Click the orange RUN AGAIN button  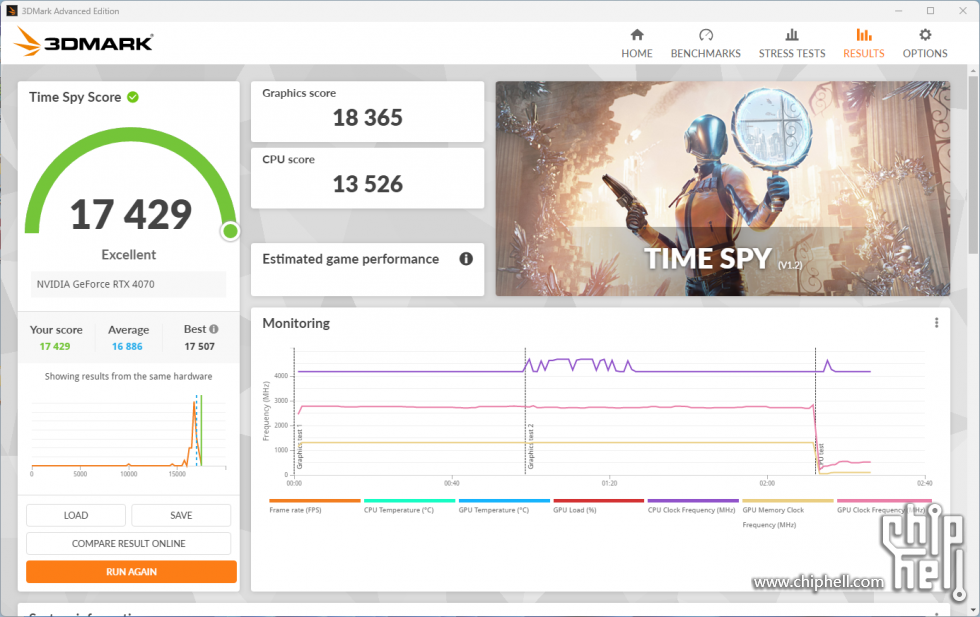point(131,571)
